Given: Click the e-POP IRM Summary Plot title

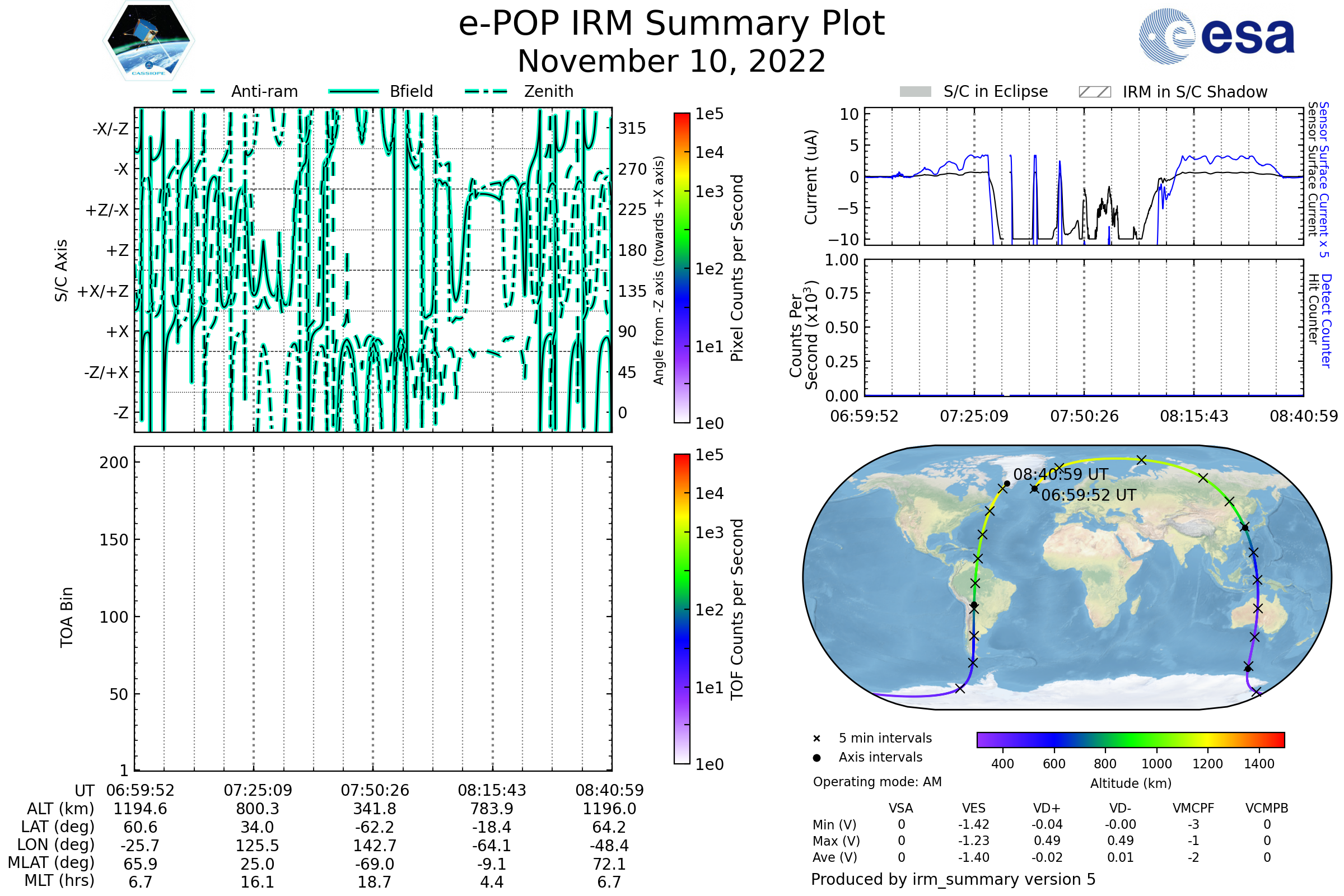Looking at the screenshot, I should coord(671,24).
